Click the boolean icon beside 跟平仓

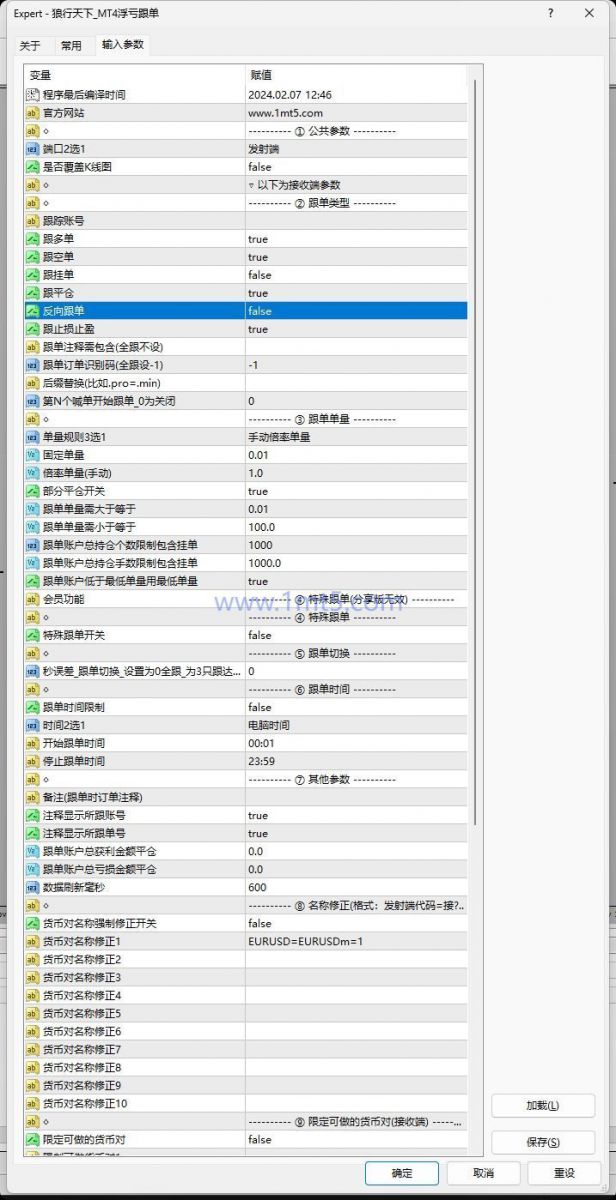(x=32, y=293)
